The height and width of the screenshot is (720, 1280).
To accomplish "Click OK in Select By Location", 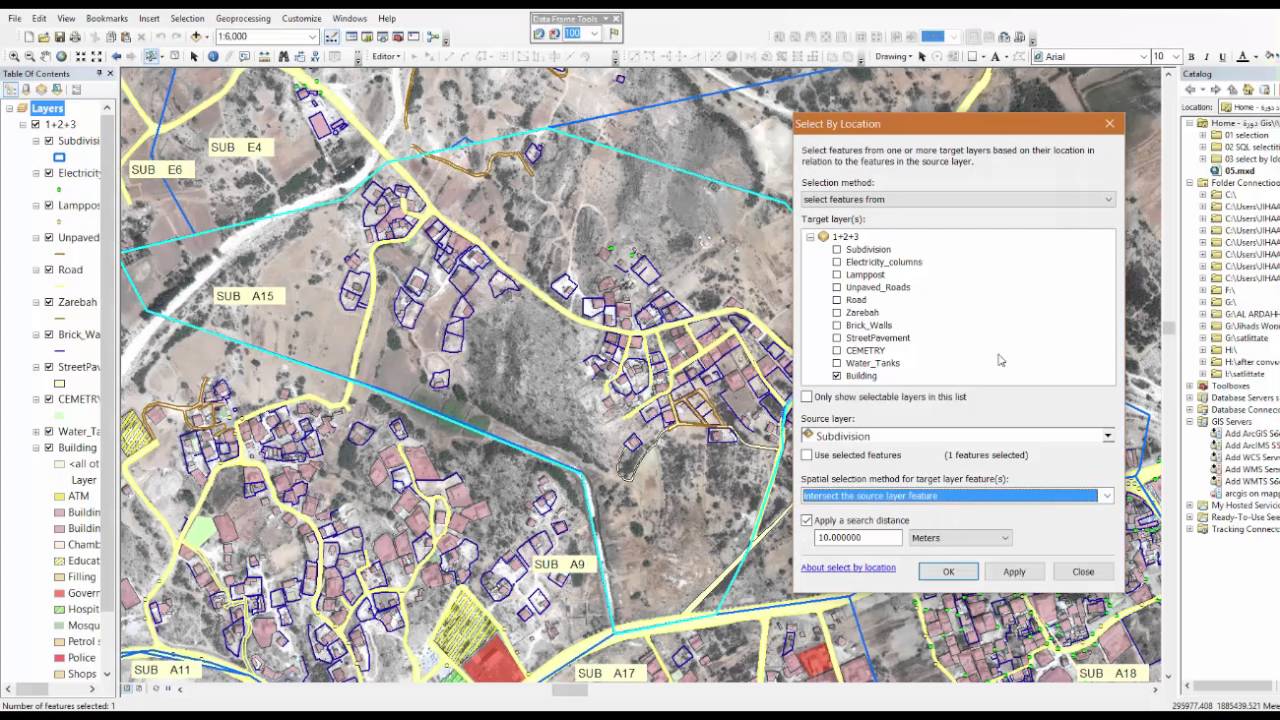I will tap(949, 572).
